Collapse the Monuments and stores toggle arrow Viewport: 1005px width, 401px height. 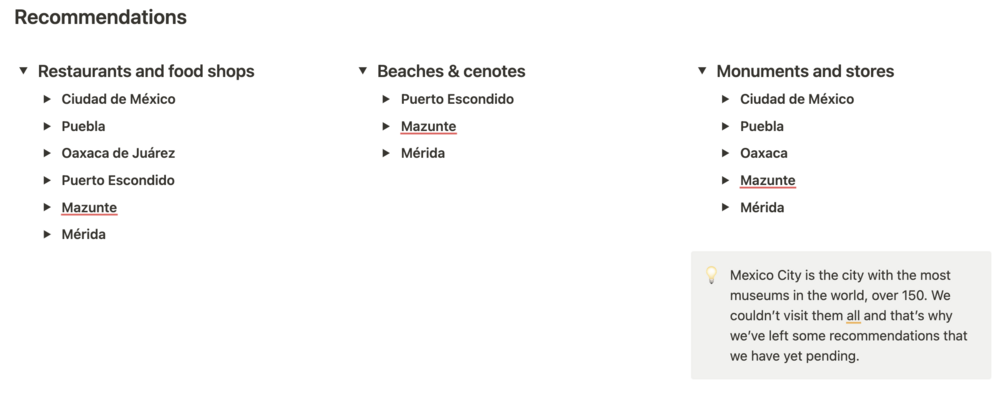(702, 70)
